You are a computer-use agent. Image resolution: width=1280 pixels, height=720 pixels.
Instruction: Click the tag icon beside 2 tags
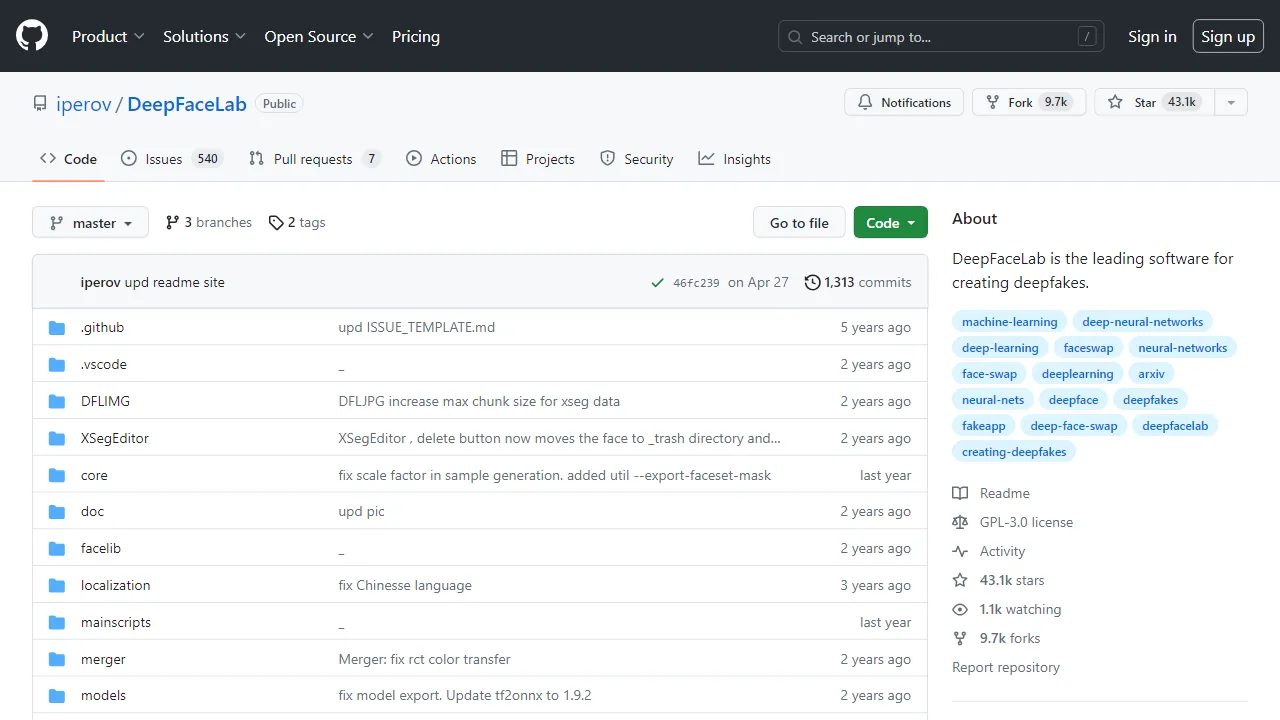click(x=276, y=223)
